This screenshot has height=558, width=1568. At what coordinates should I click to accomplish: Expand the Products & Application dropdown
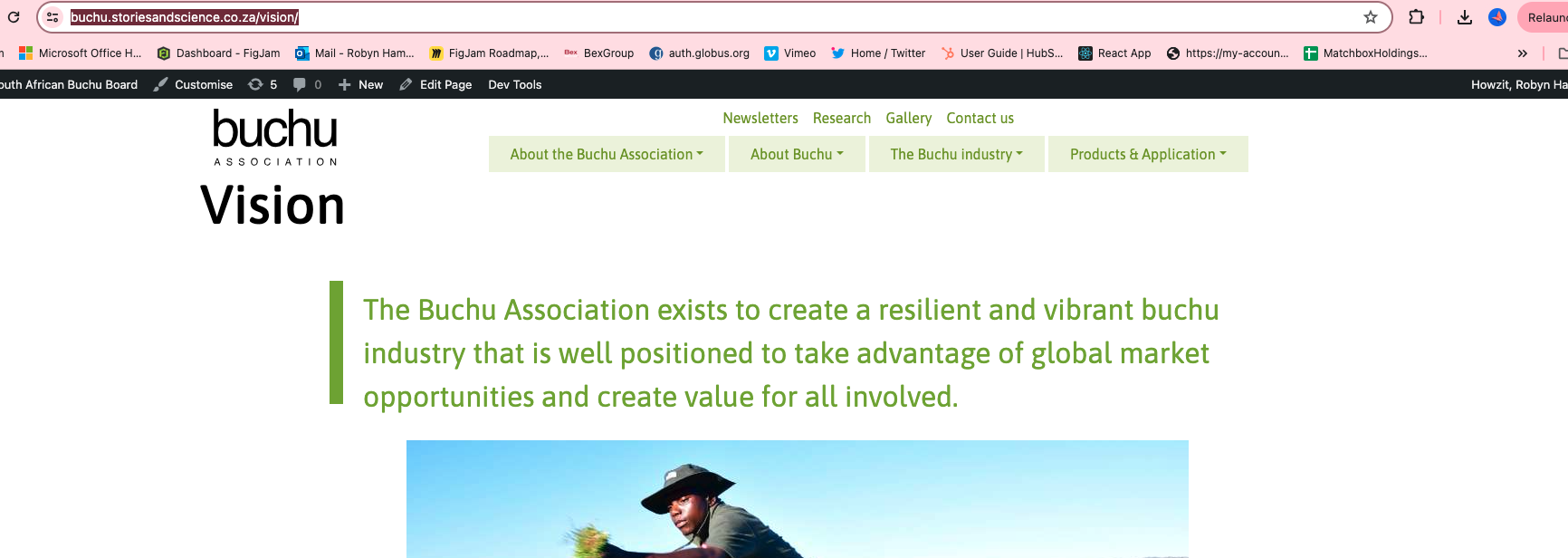click(1148, 154)
